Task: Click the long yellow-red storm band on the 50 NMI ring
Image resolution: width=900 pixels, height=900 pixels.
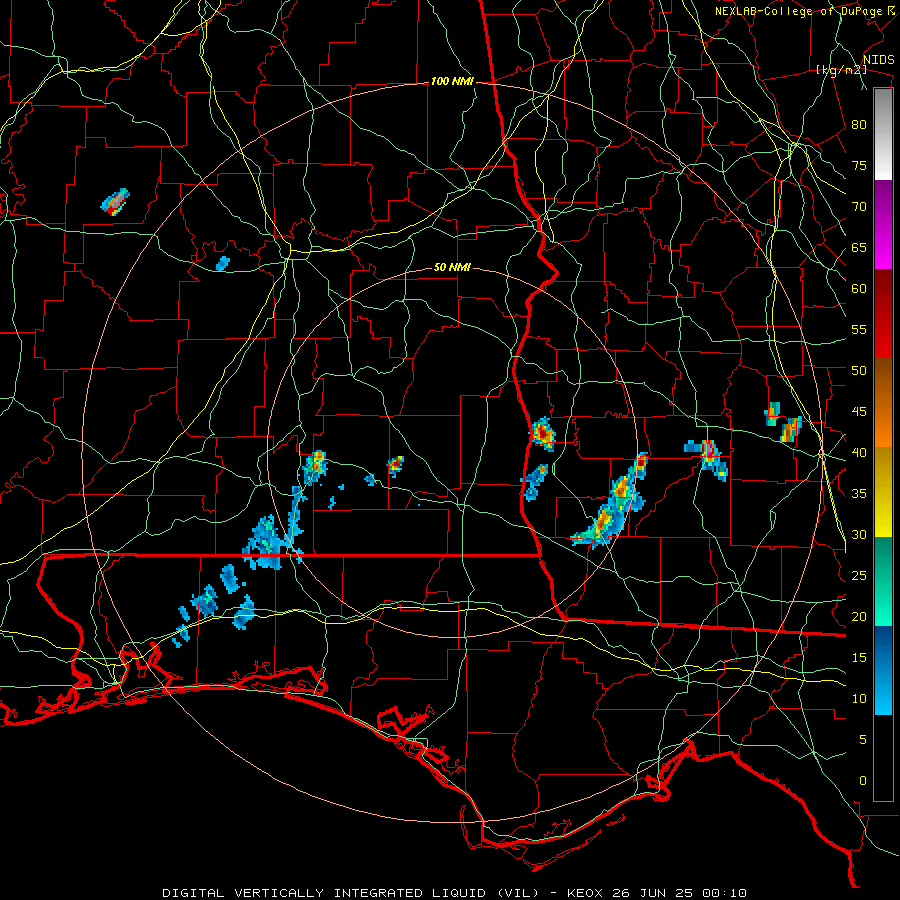Action: 611,501
